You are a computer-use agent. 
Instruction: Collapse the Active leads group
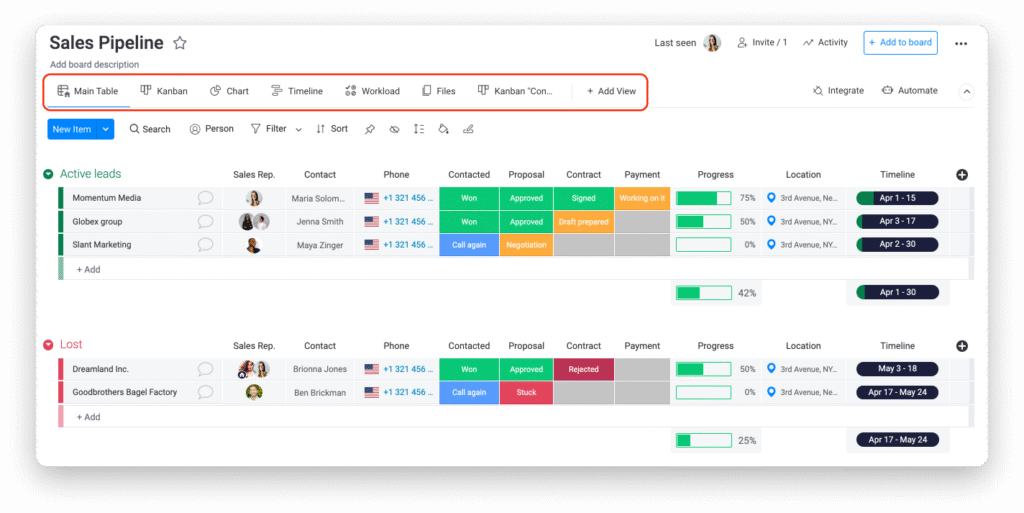coord(48,175)
